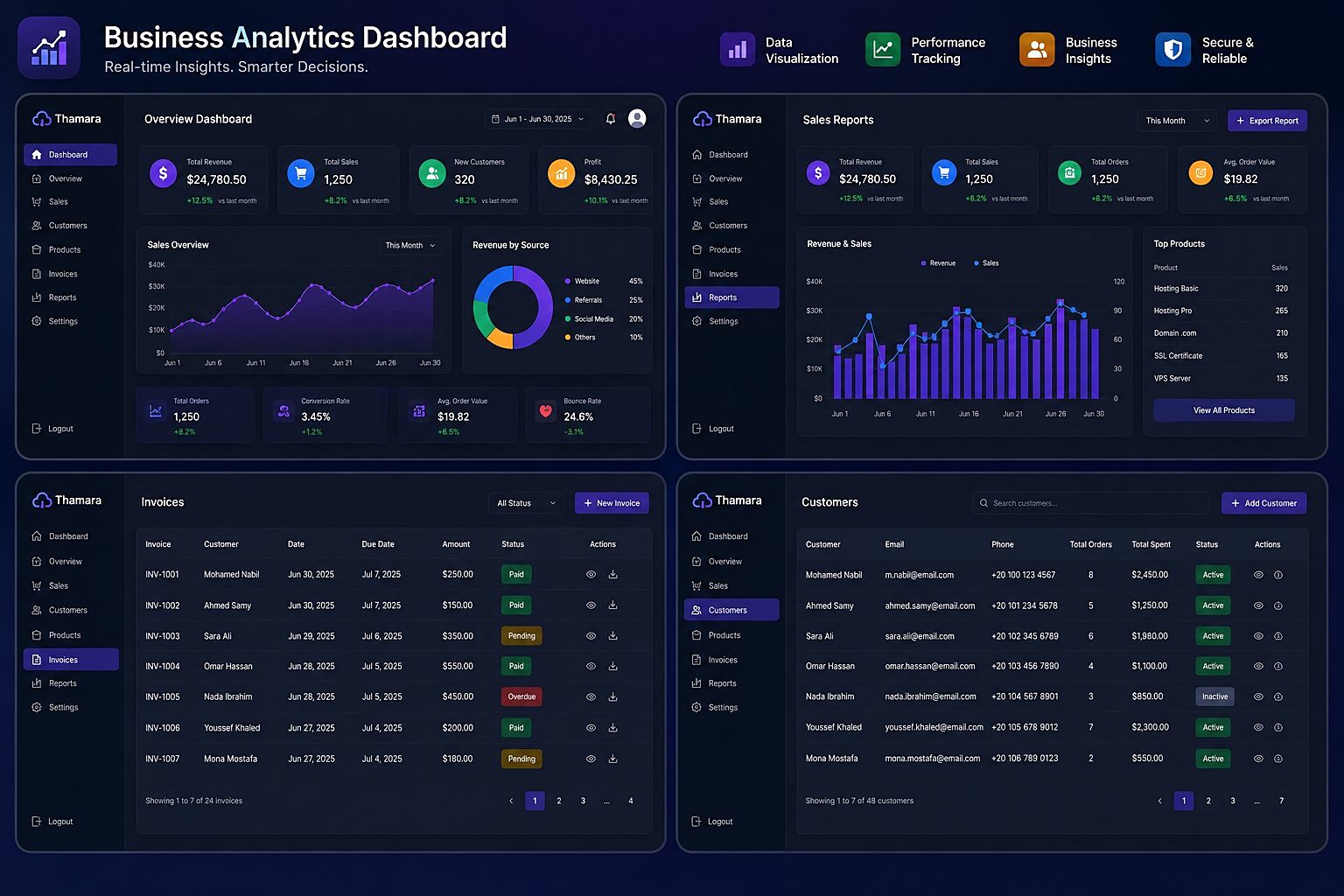Click the Total Orders icon in Sales Reports
This screenshot has width=1344, height=896.
point(1069,172)
